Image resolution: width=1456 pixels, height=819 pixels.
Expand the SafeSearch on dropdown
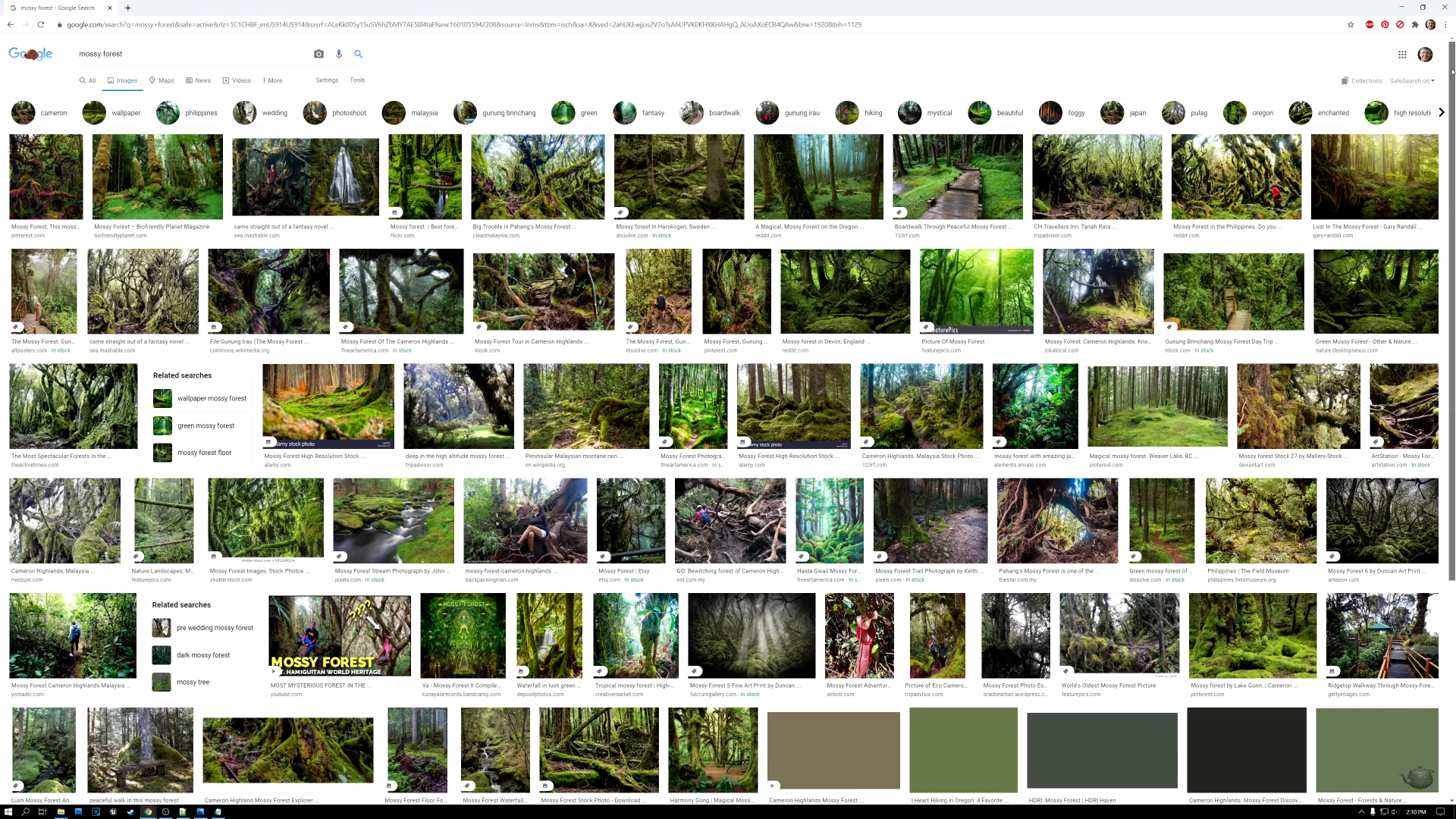point(1411,81)
